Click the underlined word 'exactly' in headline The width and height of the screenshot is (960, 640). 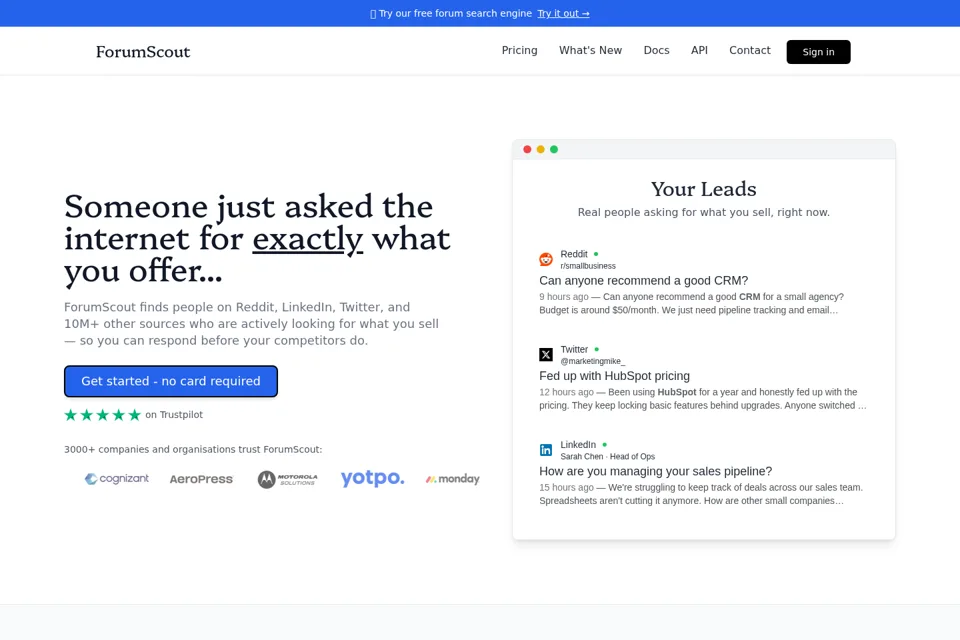[x=307, y=240]
